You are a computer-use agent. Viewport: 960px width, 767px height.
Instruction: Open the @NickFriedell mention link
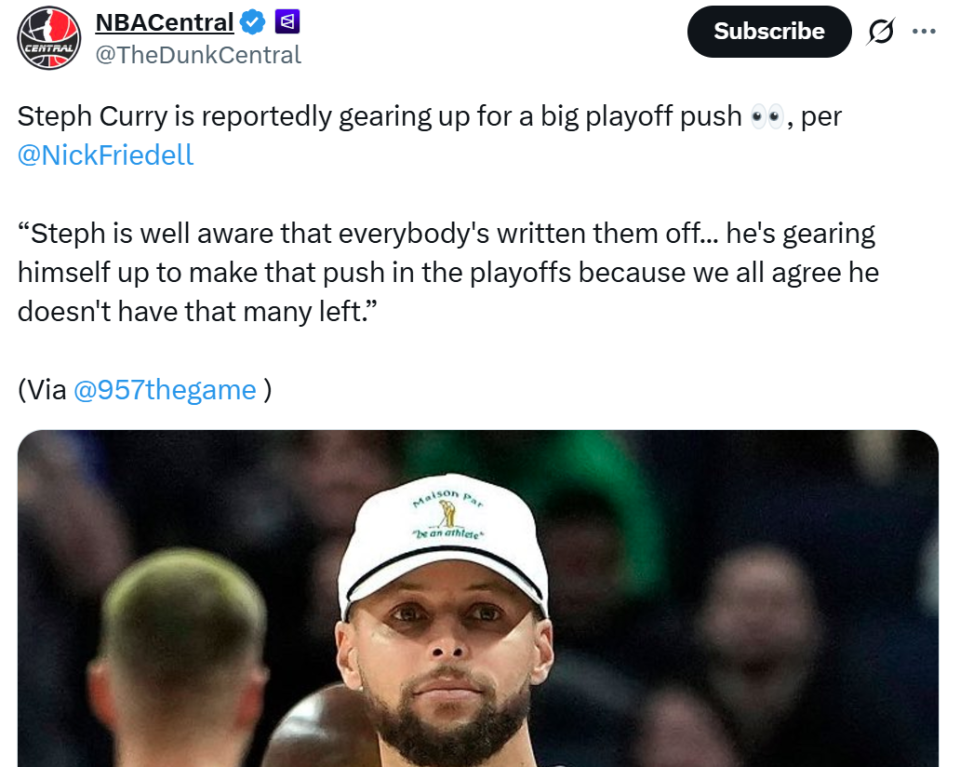click(105, 155)
